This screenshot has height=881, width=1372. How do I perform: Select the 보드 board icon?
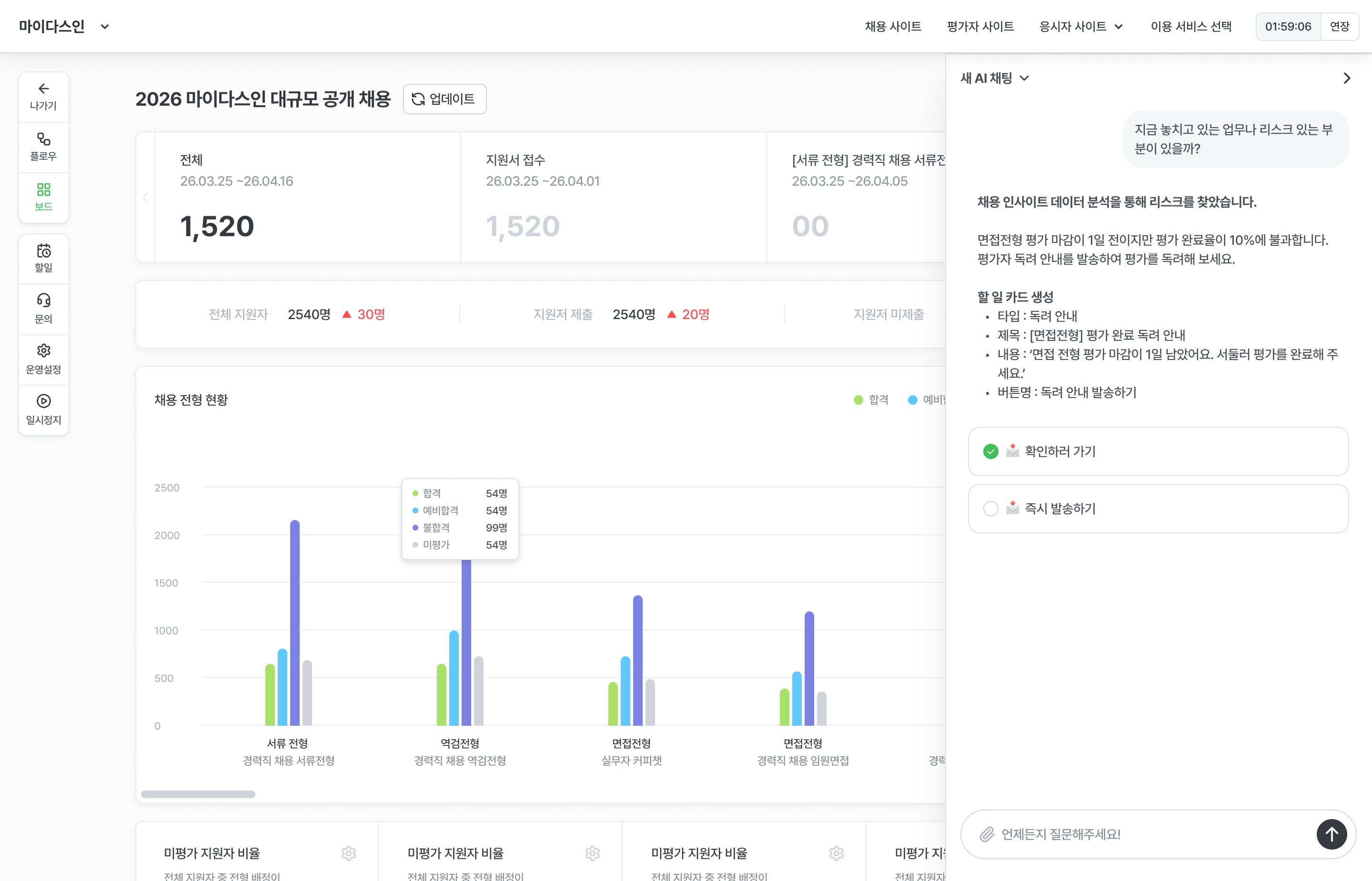[x=43, y=190]
